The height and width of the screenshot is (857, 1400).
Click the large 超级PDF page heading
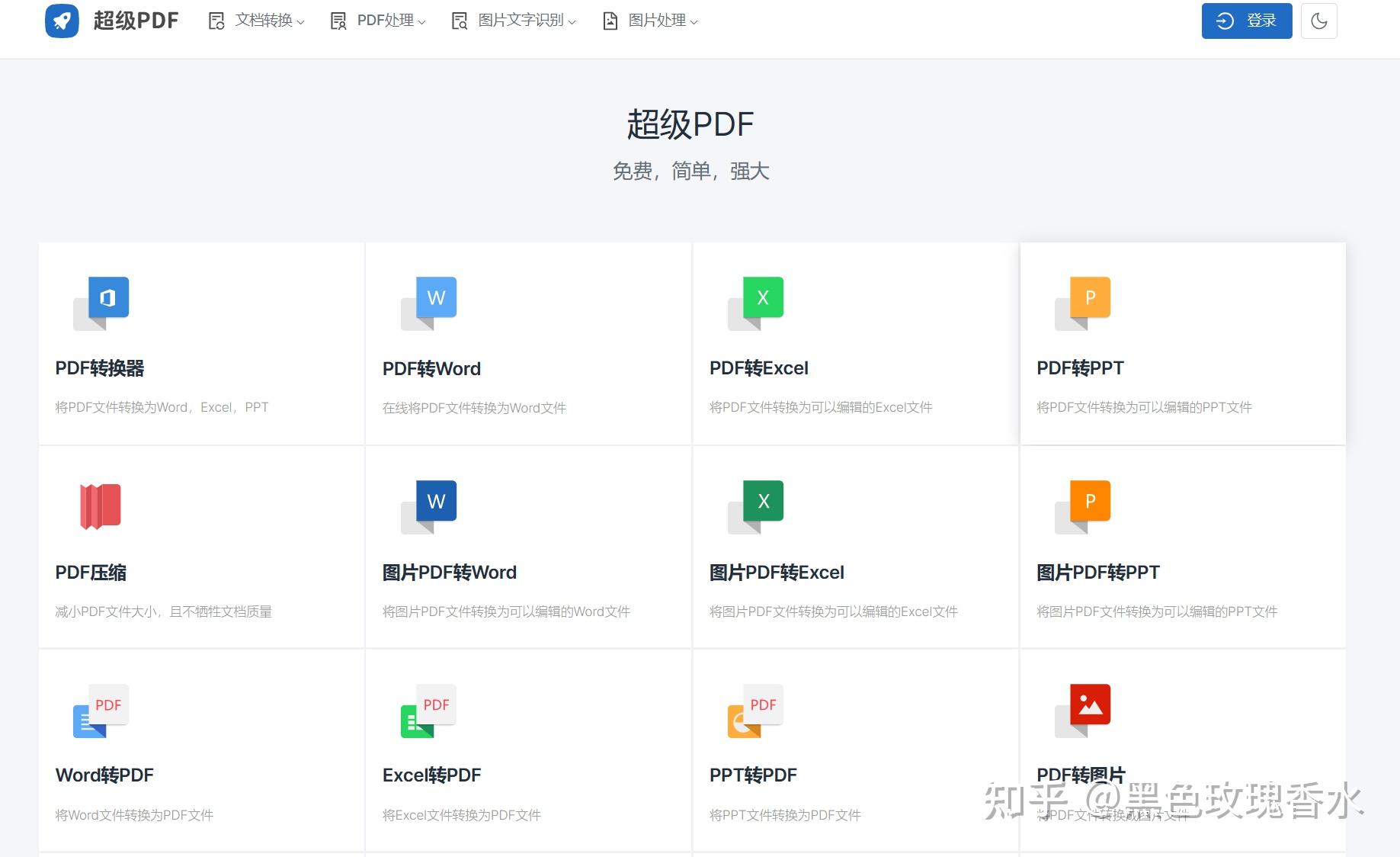pyautogui.click(x=690, y=124)
